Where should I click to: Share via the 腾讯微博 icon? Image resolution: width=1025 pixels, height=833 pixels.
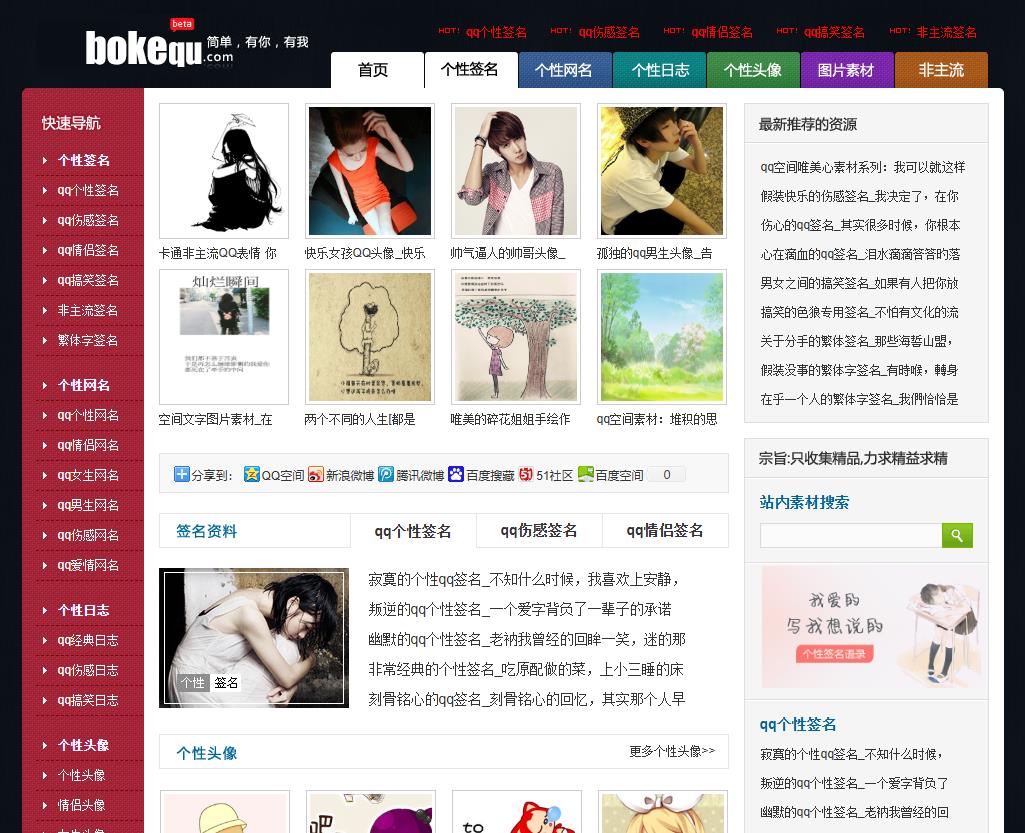click(x=386, y=474)
